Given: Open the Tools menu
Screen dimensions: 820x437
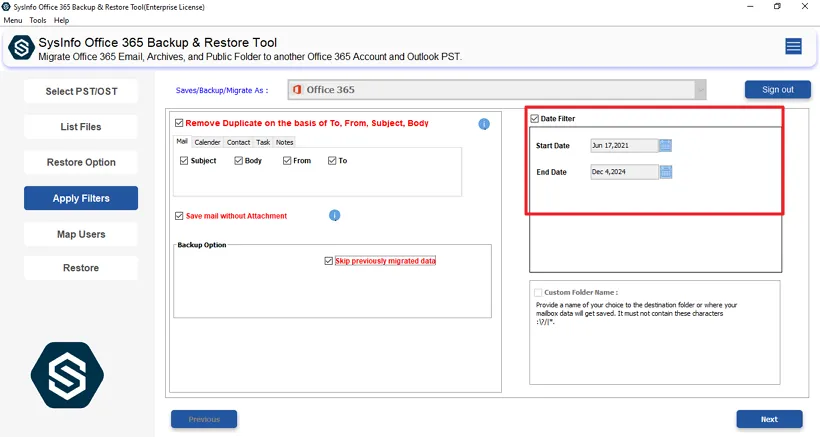Looking at the screenshot, I should 38,20.
